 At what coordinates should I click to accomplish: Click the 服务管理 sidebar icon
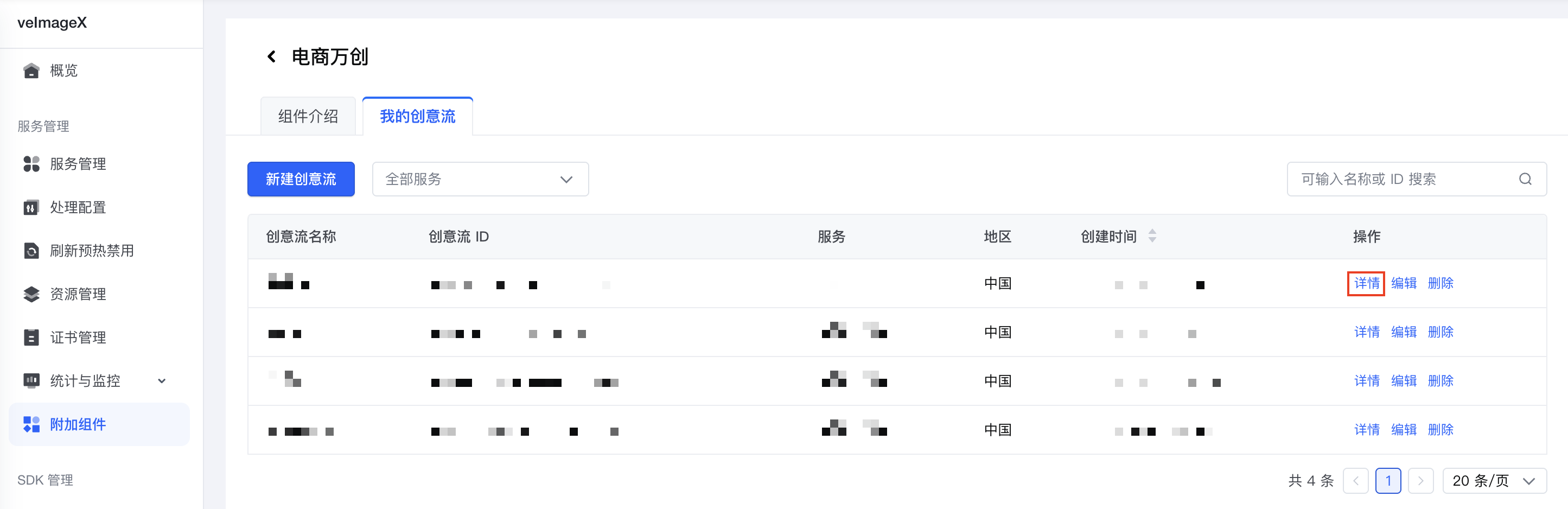click(x=31, y=164)
